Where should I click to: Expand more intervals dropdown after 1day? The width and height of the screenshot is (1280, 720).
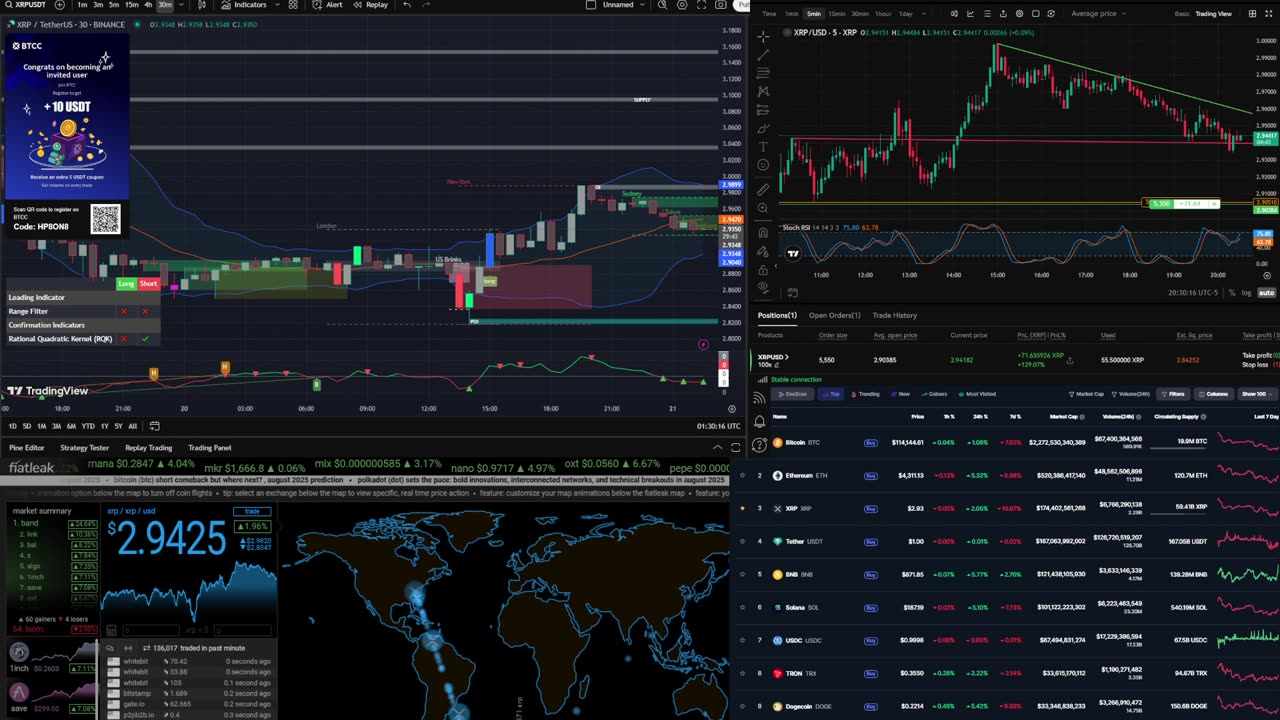[x=924, y=14]
